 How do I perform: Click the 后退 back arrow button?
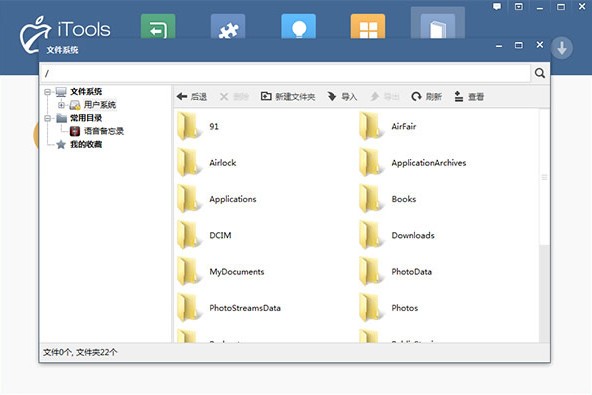191,97
